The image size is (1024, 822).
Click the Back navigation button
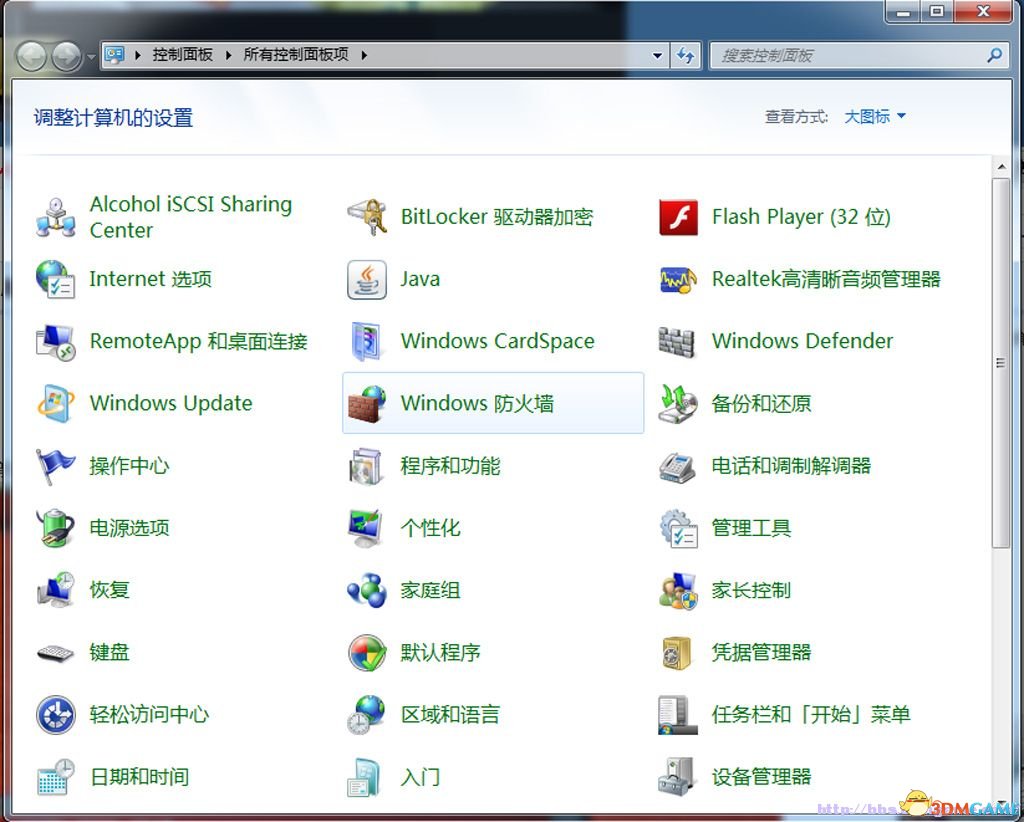click(x=31, y=56)
